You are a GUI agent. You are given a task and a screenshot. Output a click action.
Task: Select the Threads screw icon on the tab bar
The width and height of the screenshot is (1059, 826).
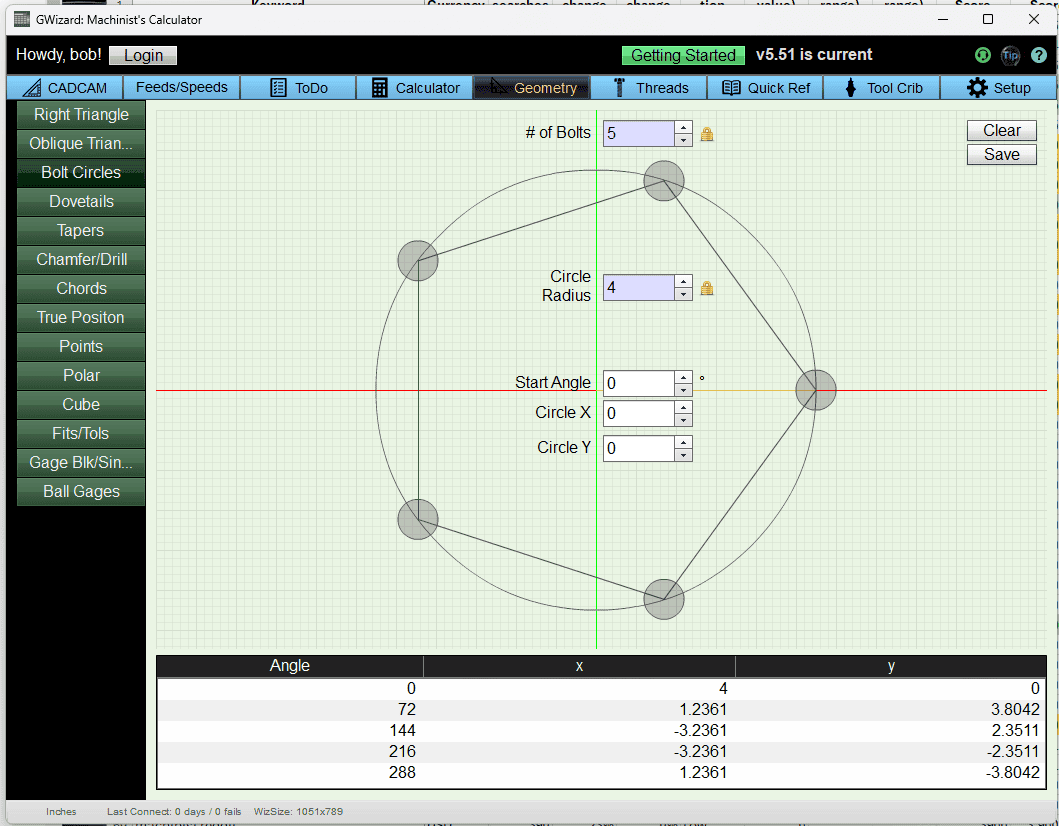[x=621, y=87]
